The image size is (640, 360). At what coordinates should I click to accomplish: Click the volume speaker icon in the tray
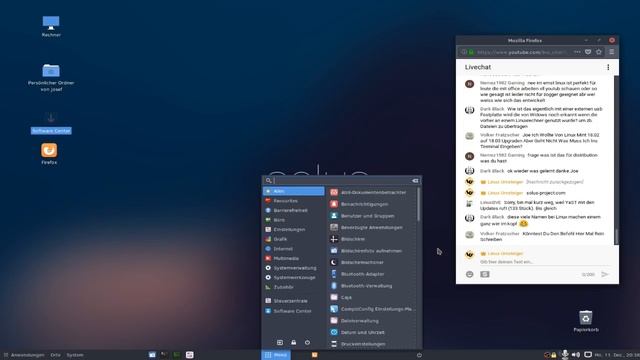coord(576,355)
